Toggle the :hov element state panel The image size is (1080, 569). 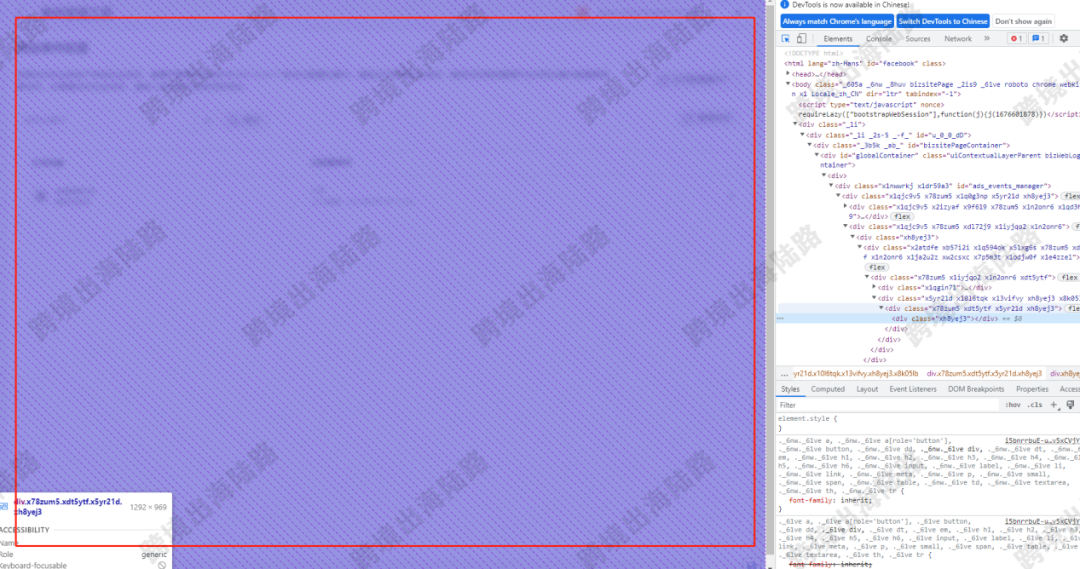click(1012, 405)
